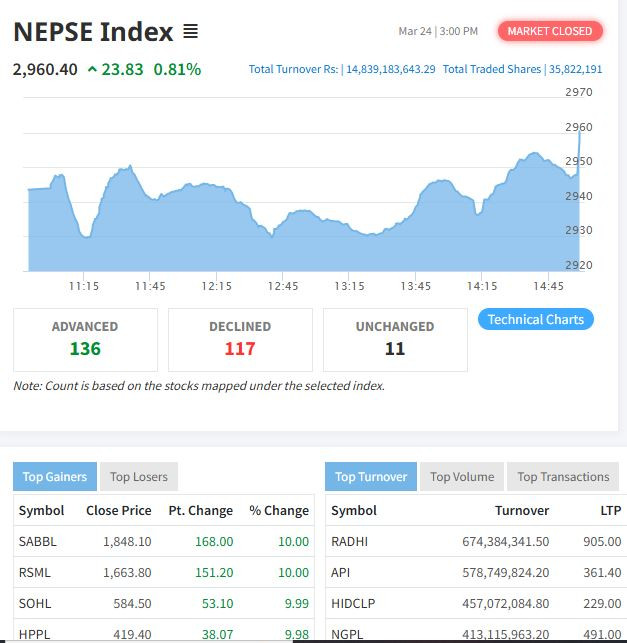
Task: Click the API turnover symbol
Action: (341, 573)
